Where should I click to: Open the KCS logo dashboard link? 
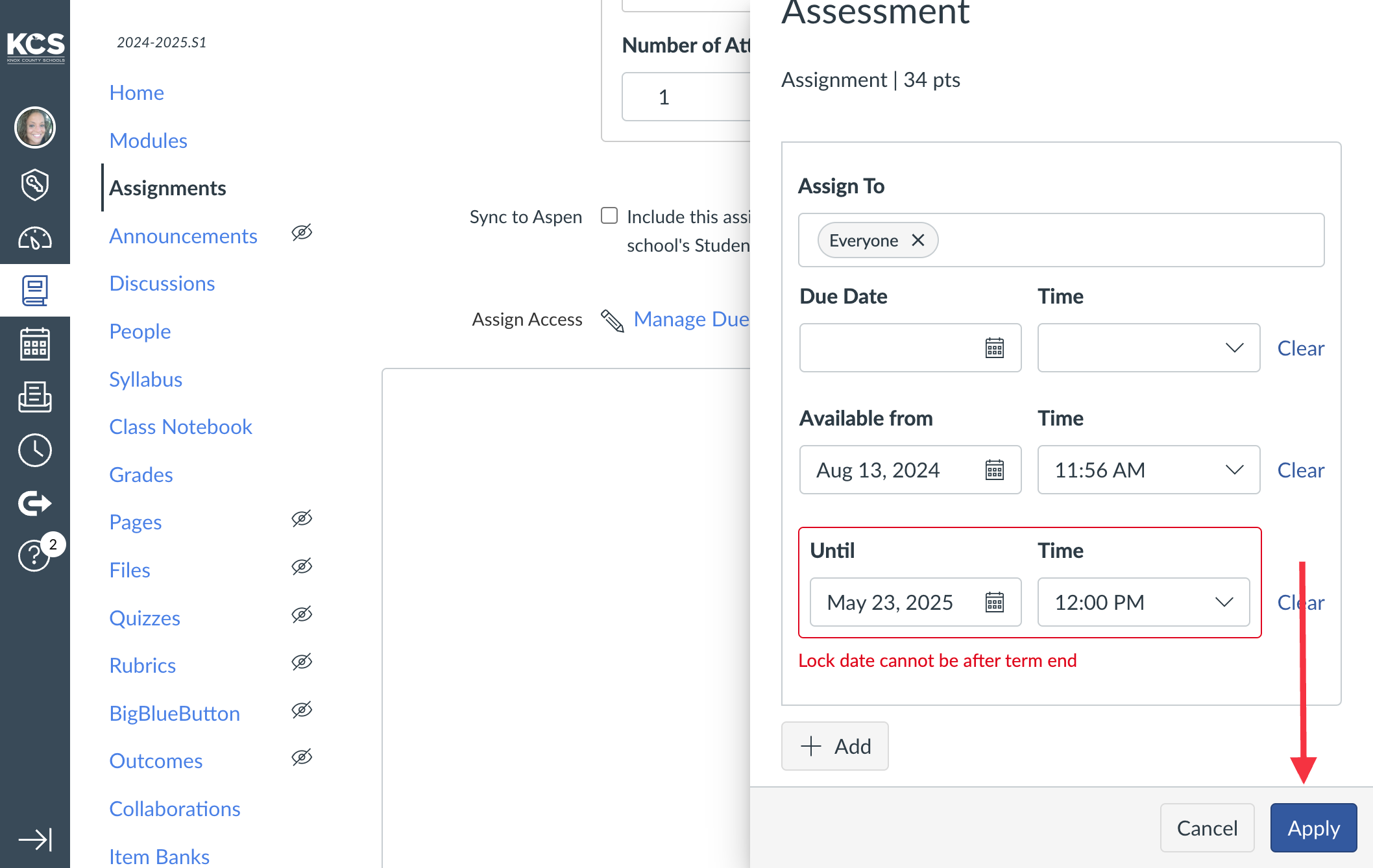[35, 47]
